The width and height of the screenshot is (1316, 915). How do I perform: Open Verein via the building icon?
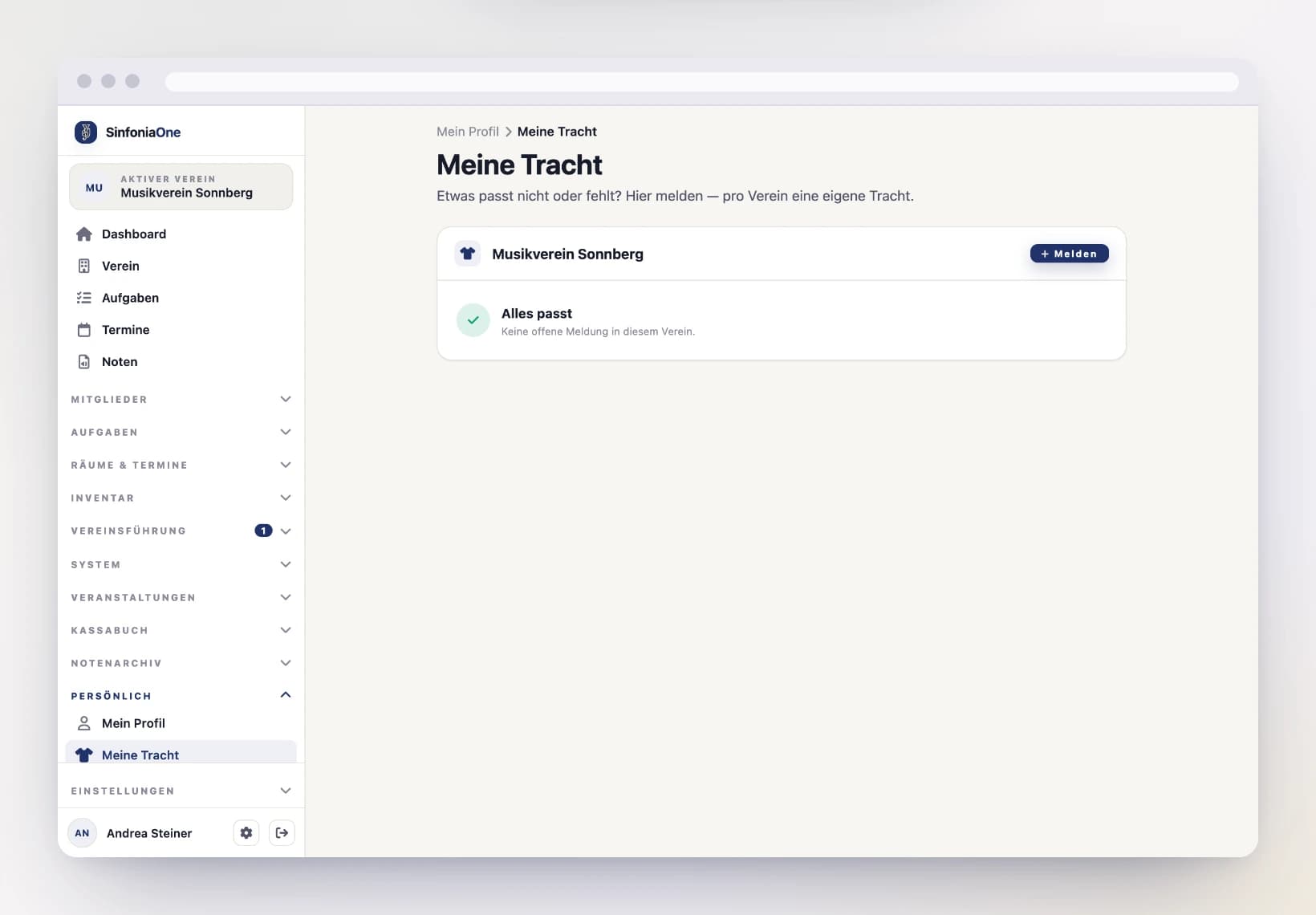click(84, 266)
